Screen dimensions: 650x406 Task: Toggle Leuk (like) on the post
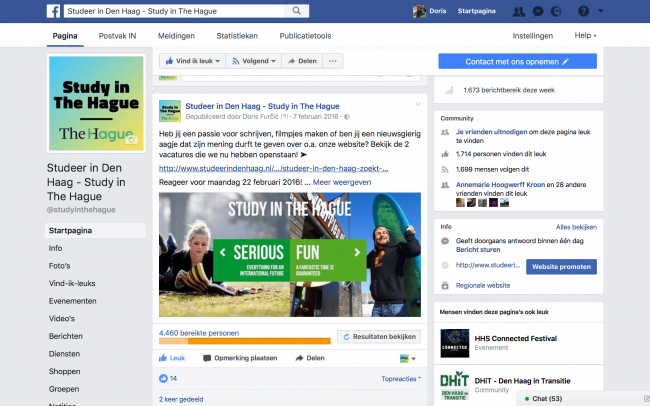tap(173, 357)
